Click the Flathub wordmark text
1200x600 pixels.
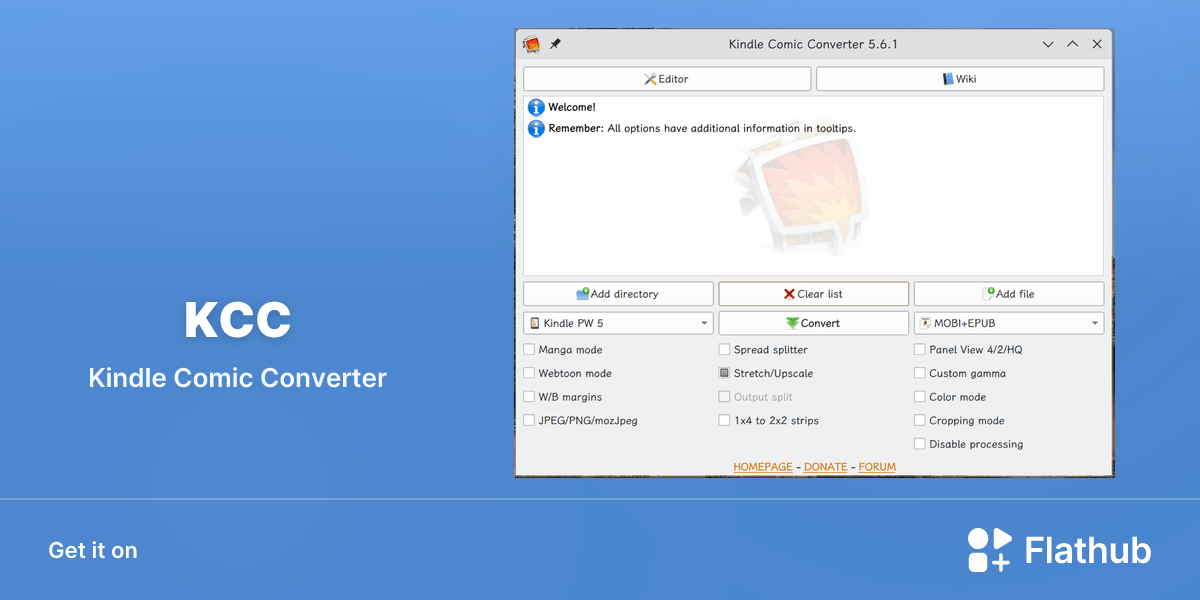(x=1088, y=550)
